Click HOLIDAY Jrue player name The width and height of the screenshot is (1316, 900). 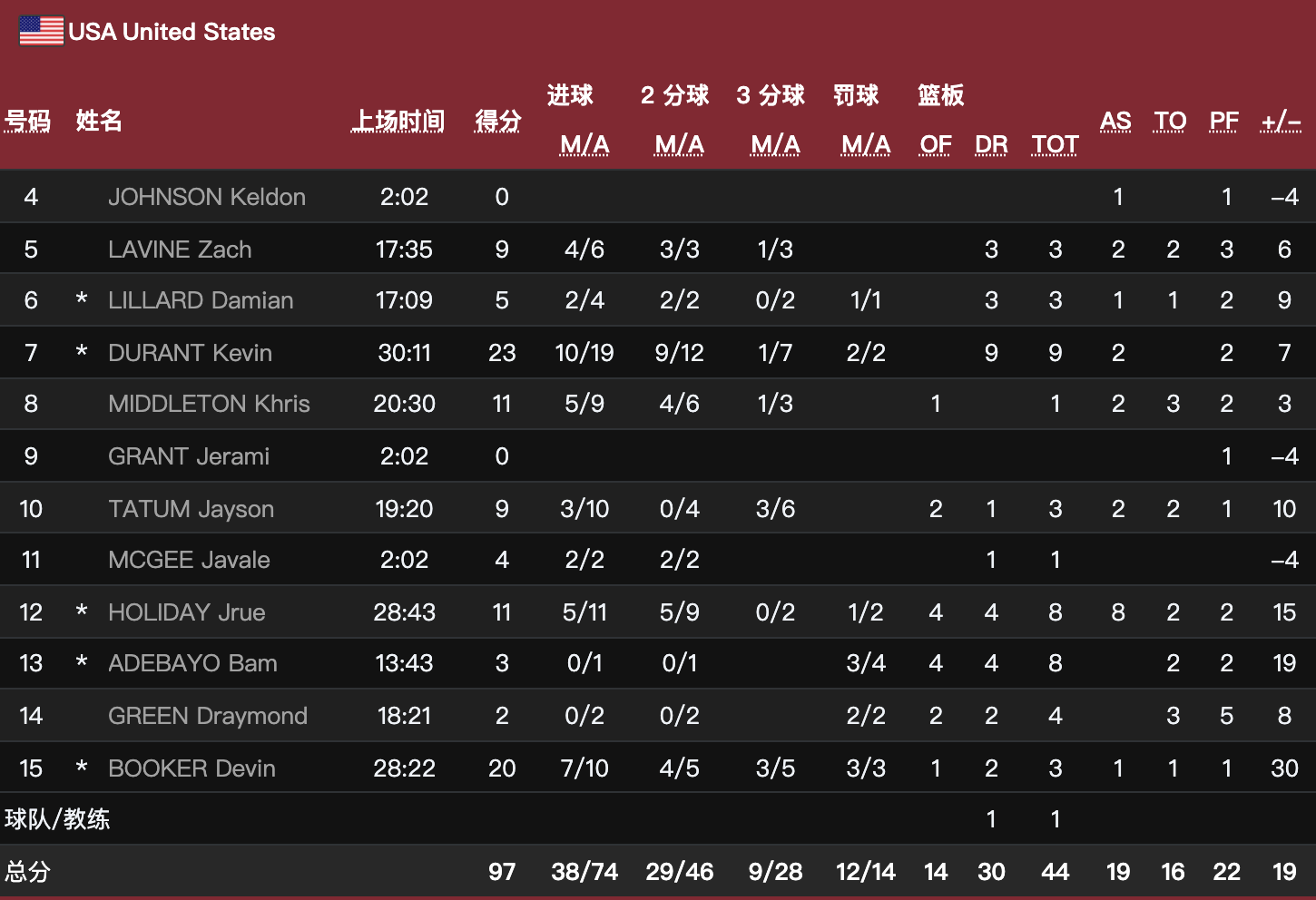pyautogui.click(x=187, y=612)
